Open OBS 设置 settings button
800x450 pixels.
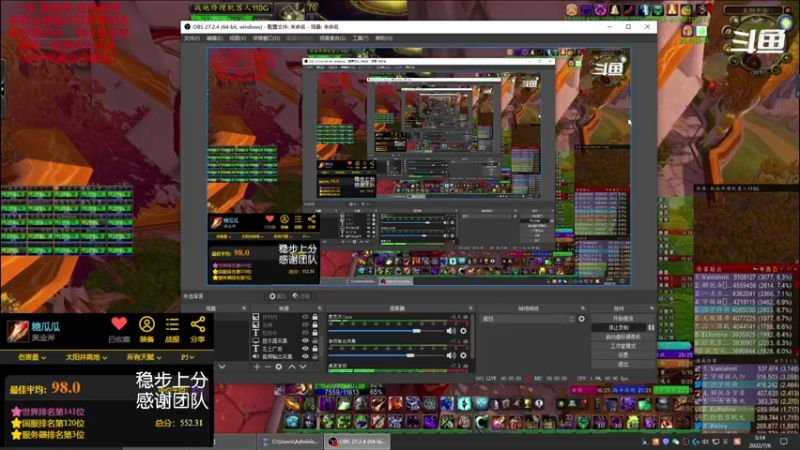click(623, 355)
